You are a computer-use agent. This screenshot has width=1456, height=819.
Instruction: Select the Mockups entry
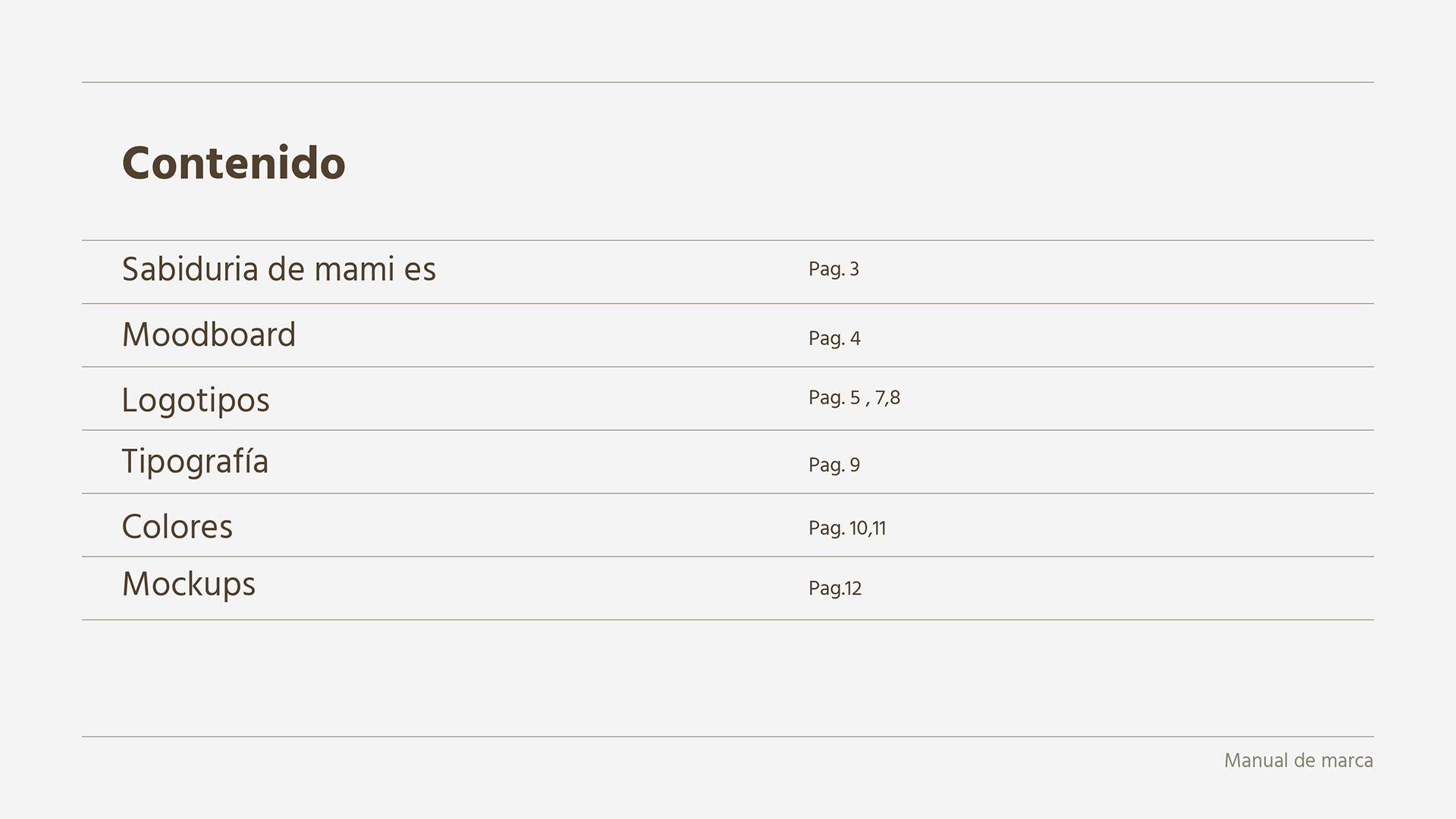click(189, 584)
